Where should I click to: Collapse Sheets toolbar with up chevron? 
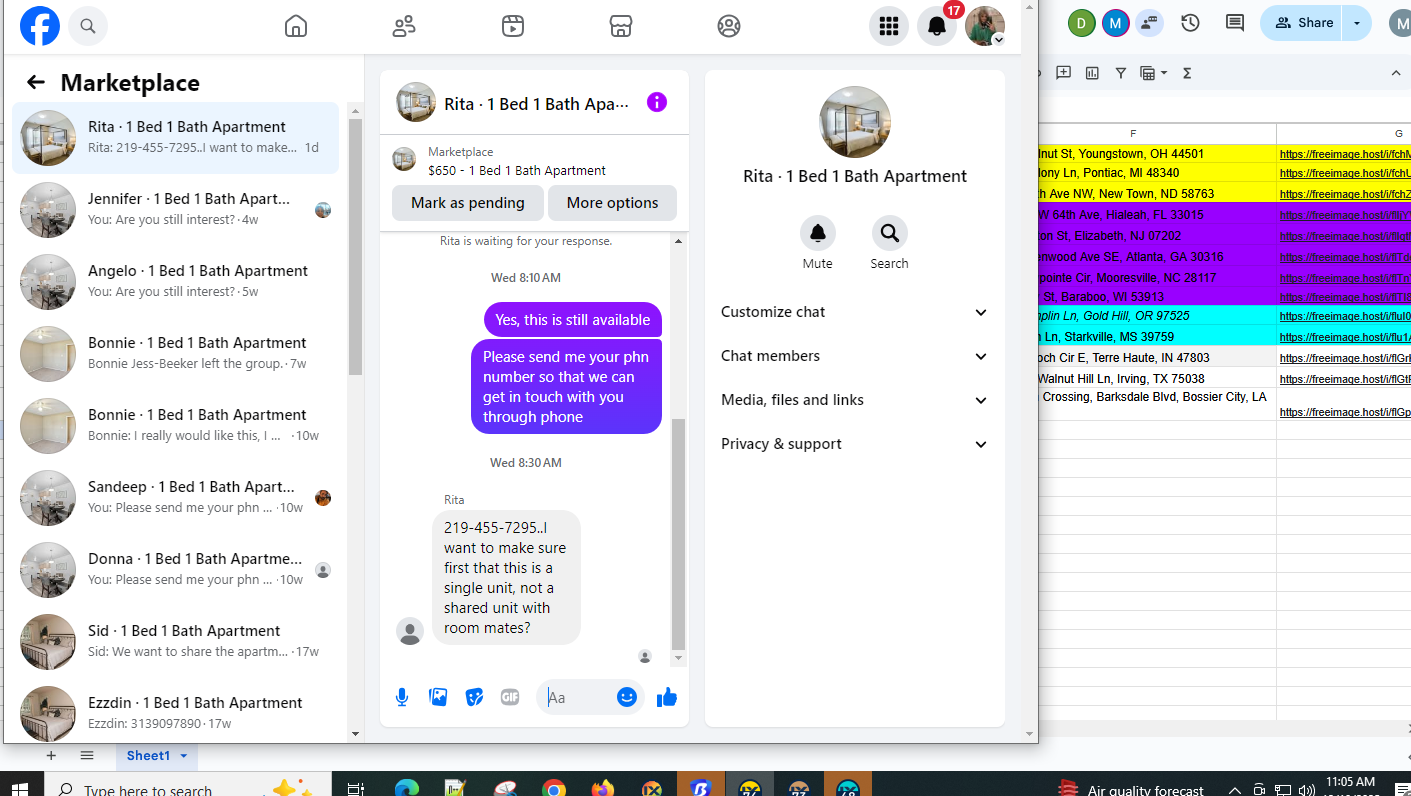click(1396, 73)
